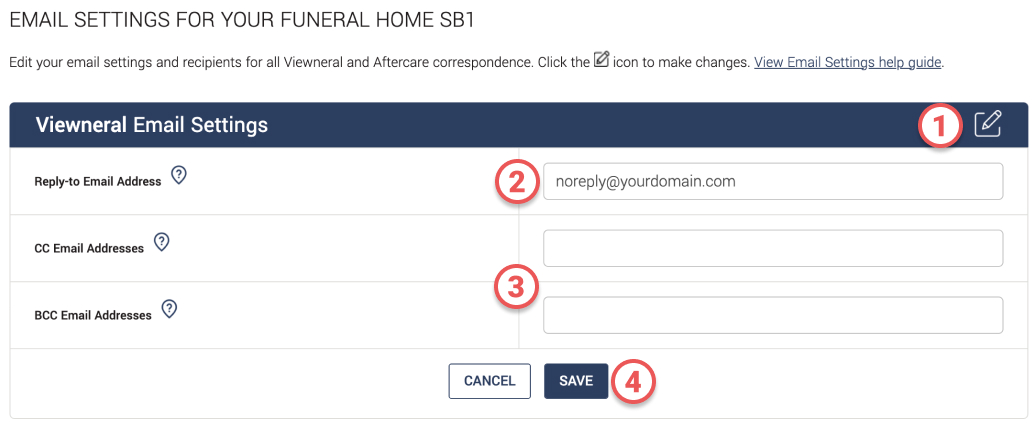Click the small edit icon in description text
The height and width of the screenshot is (425, 1035).
(x=601, y=59)
